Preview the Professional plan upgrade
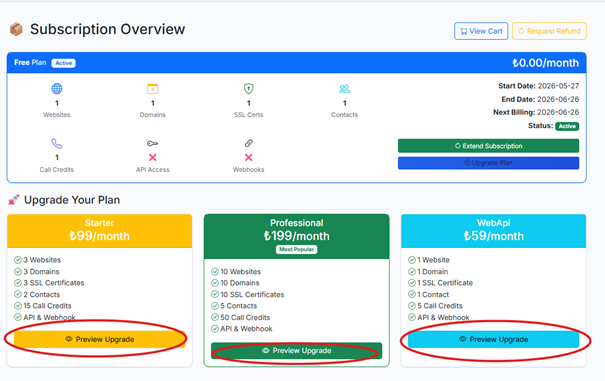Viewport: 605px width, 381px height. click(x=296, y=351)
